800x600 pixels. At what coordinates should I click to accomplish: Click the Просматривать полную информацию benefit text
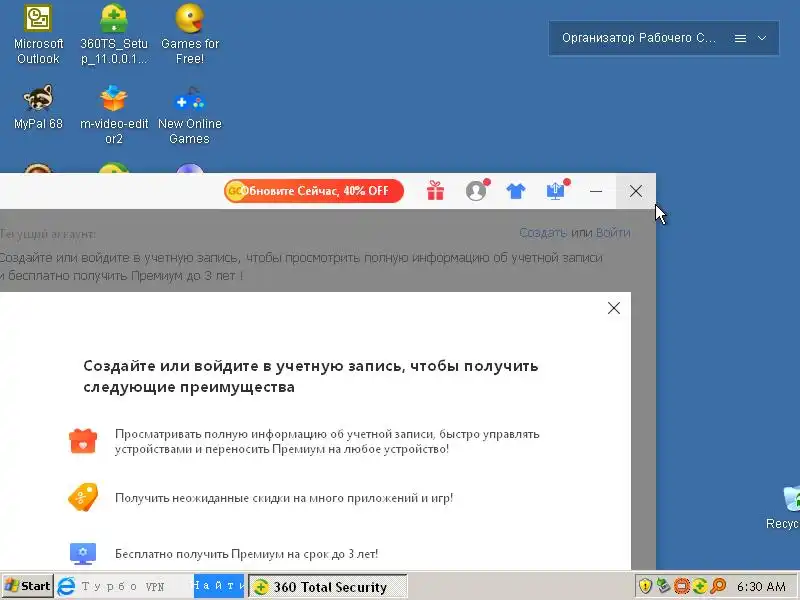(x=327, y=441)
